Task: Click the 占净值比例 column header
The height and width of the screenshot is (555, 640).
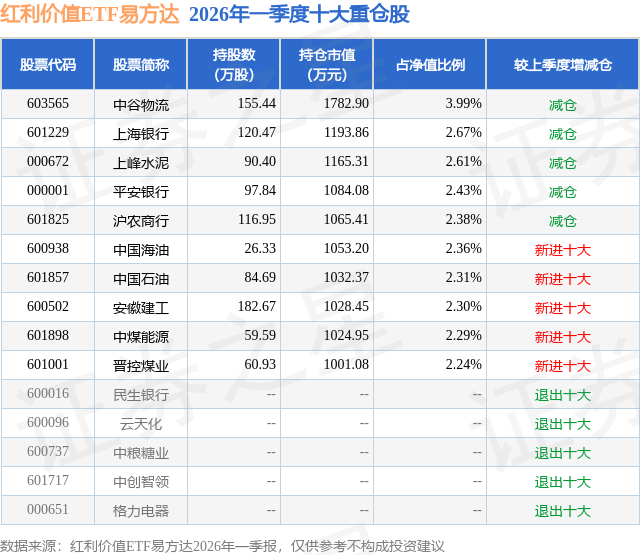Action: point(430,64)
